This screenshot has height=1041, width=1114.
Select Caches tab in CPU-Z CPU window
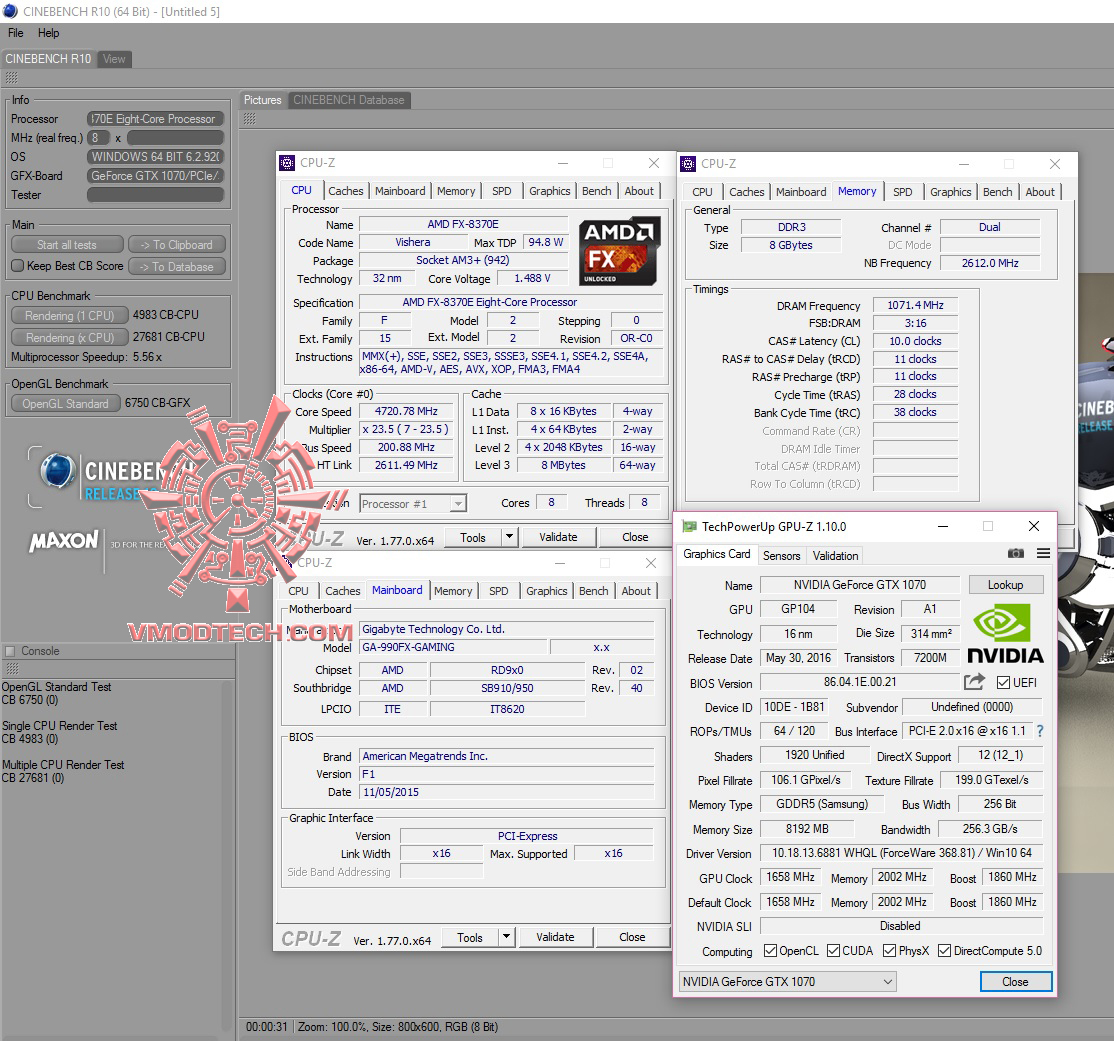click(346, 191)
